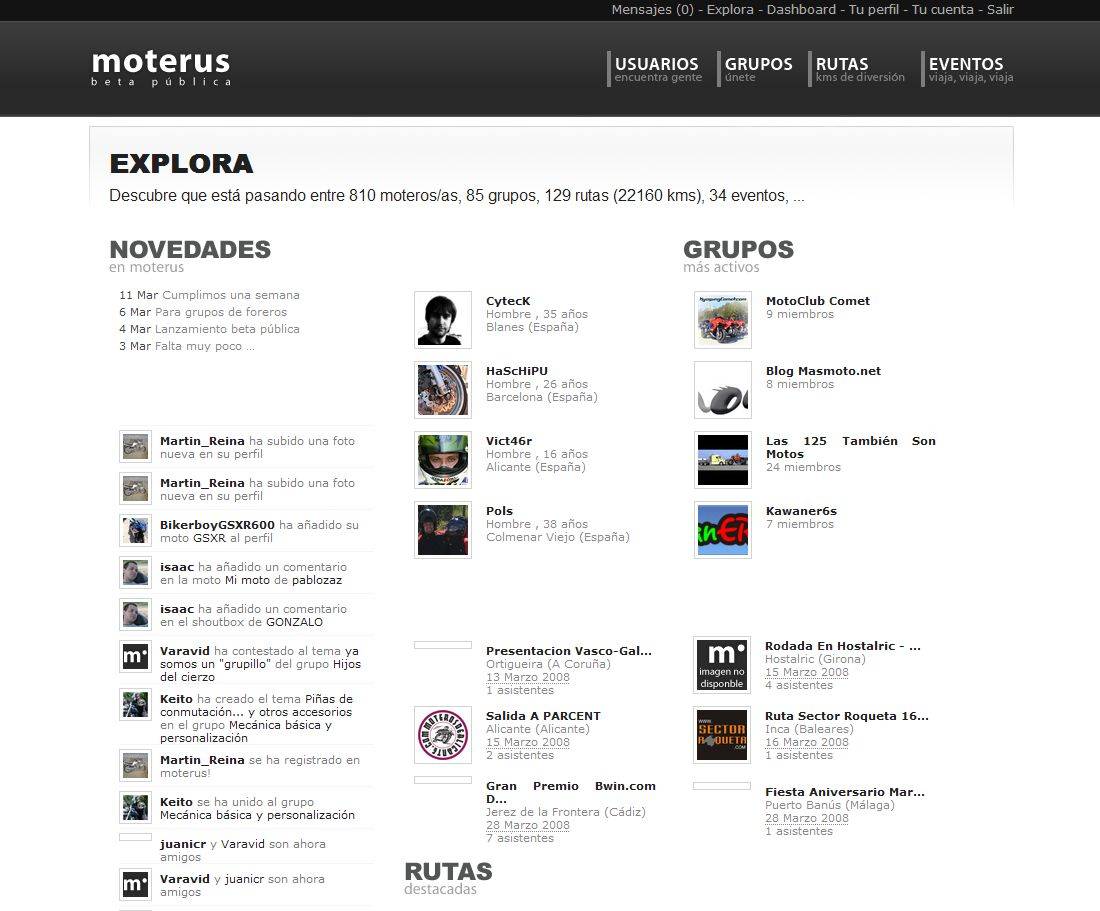Click the Salida A PARCENT event logo
The width and height of the screenshot is (1100, 911).
tap(443, 735)
